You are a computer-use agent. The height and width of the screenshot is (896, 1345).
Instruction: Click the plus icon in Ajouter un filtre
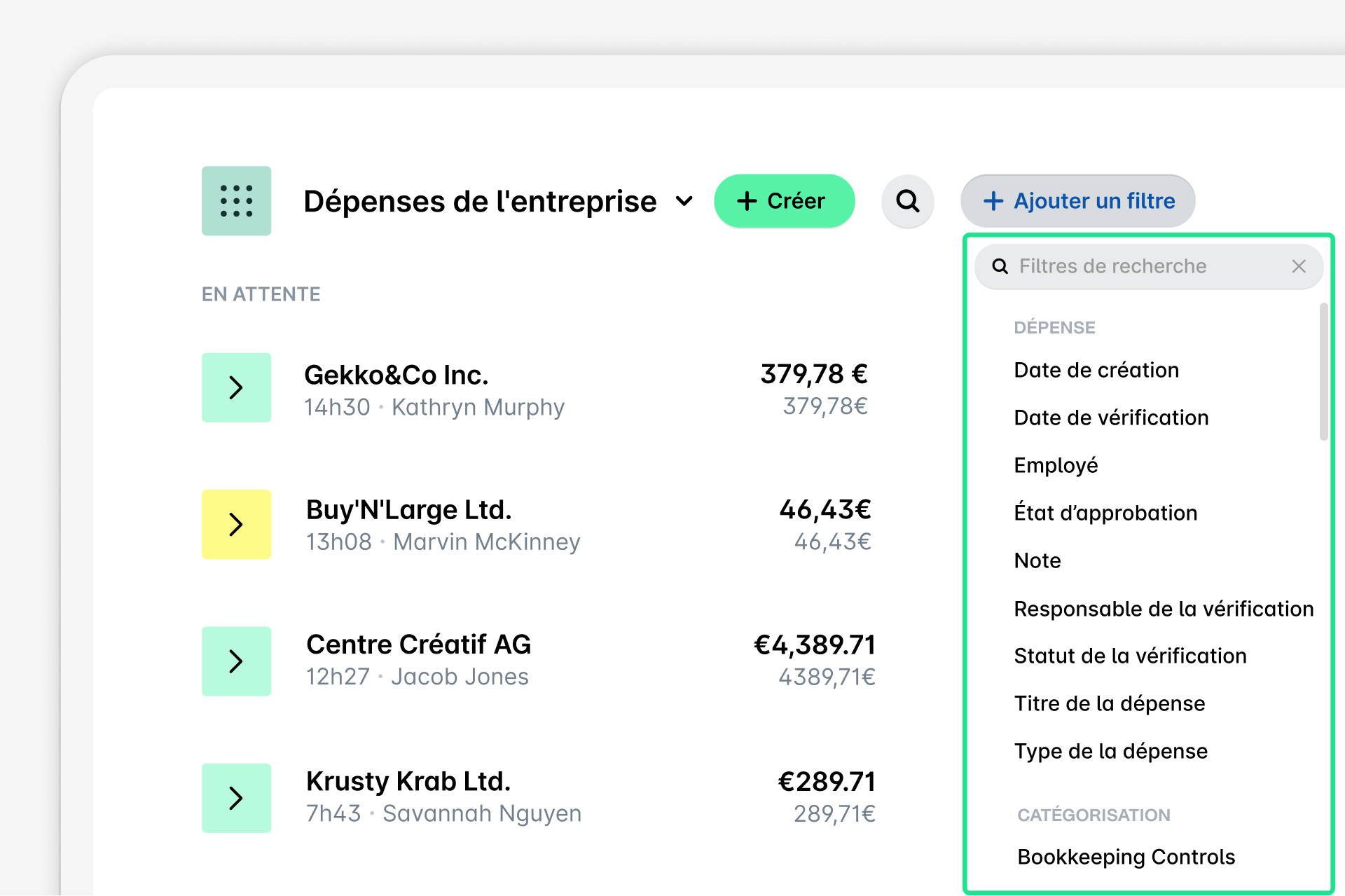pyautogui.click(x=993, y=201)
